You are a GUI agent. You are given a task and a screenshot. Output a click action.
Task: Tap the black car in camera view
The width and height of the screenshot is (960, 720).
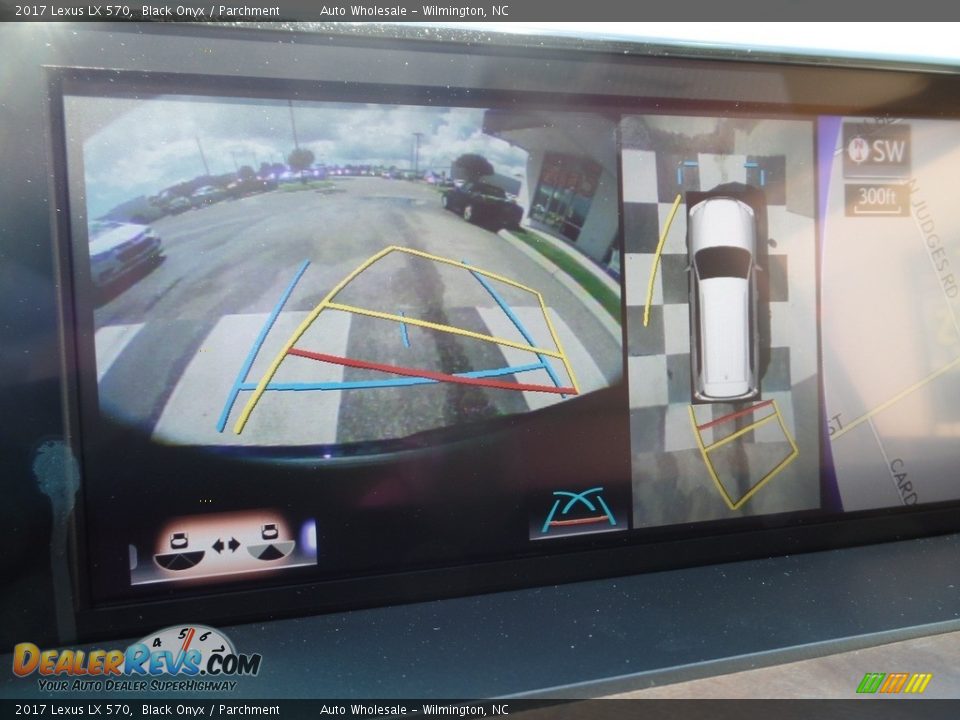pos(484,203)
